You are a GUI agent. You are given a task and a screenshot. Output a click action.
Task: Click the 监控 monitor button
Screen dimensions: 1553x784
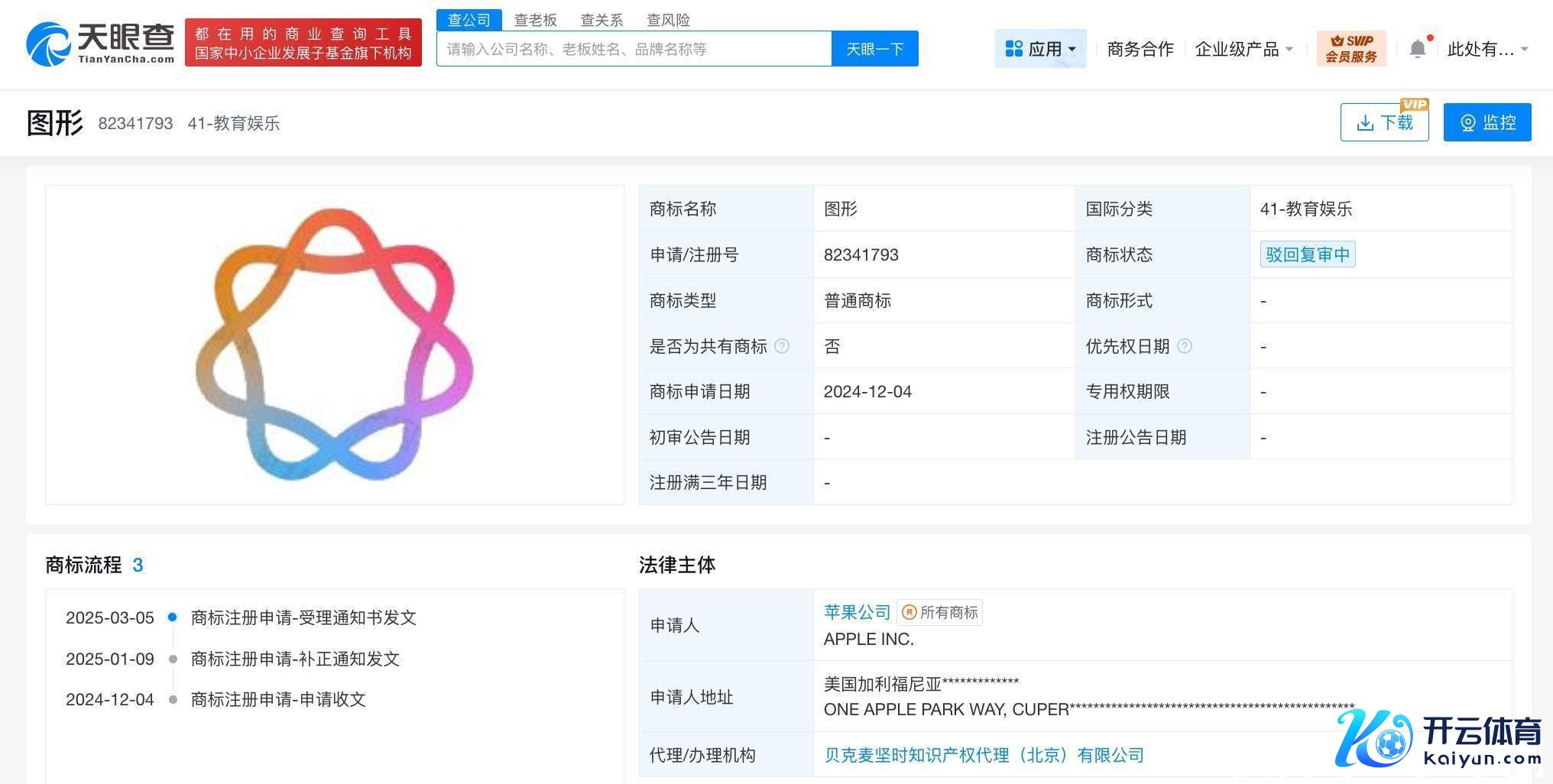pyautogui.click(x=1487, y=122)
